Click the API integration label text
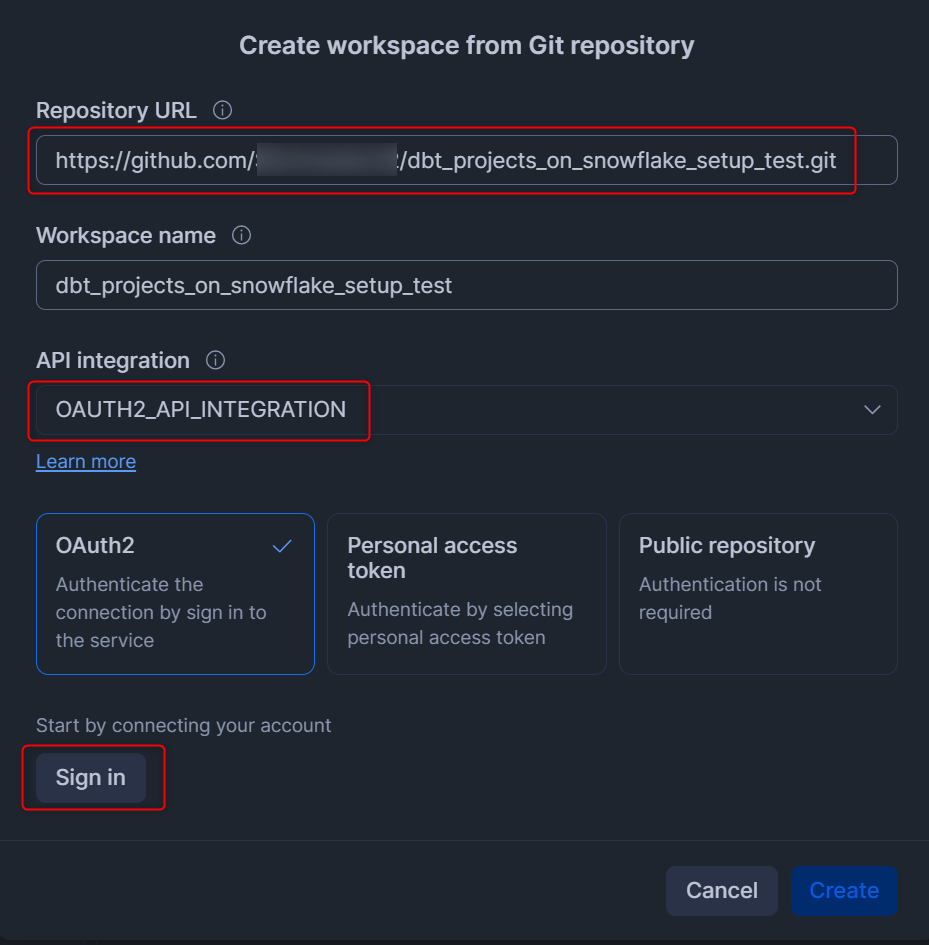The height and width of the screenshot is (945, 929). click(x=112, y=360)
